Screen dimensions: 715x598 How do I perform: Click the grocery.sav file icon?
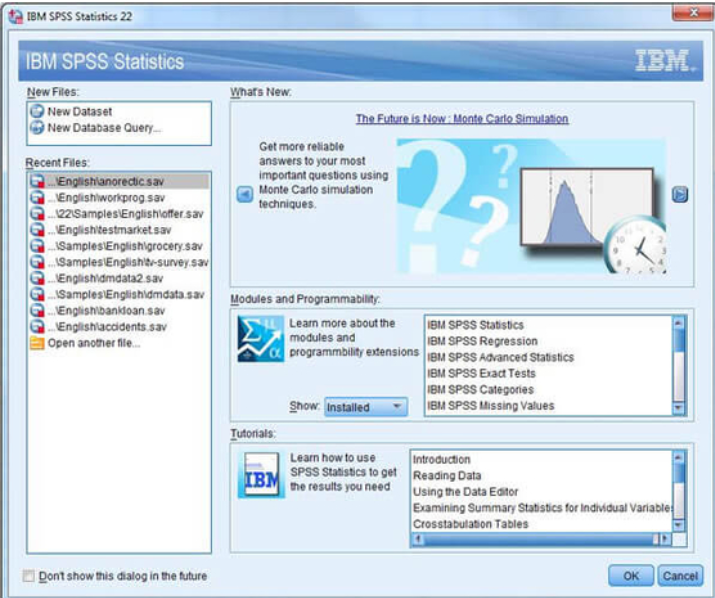[x=37, y=246]
